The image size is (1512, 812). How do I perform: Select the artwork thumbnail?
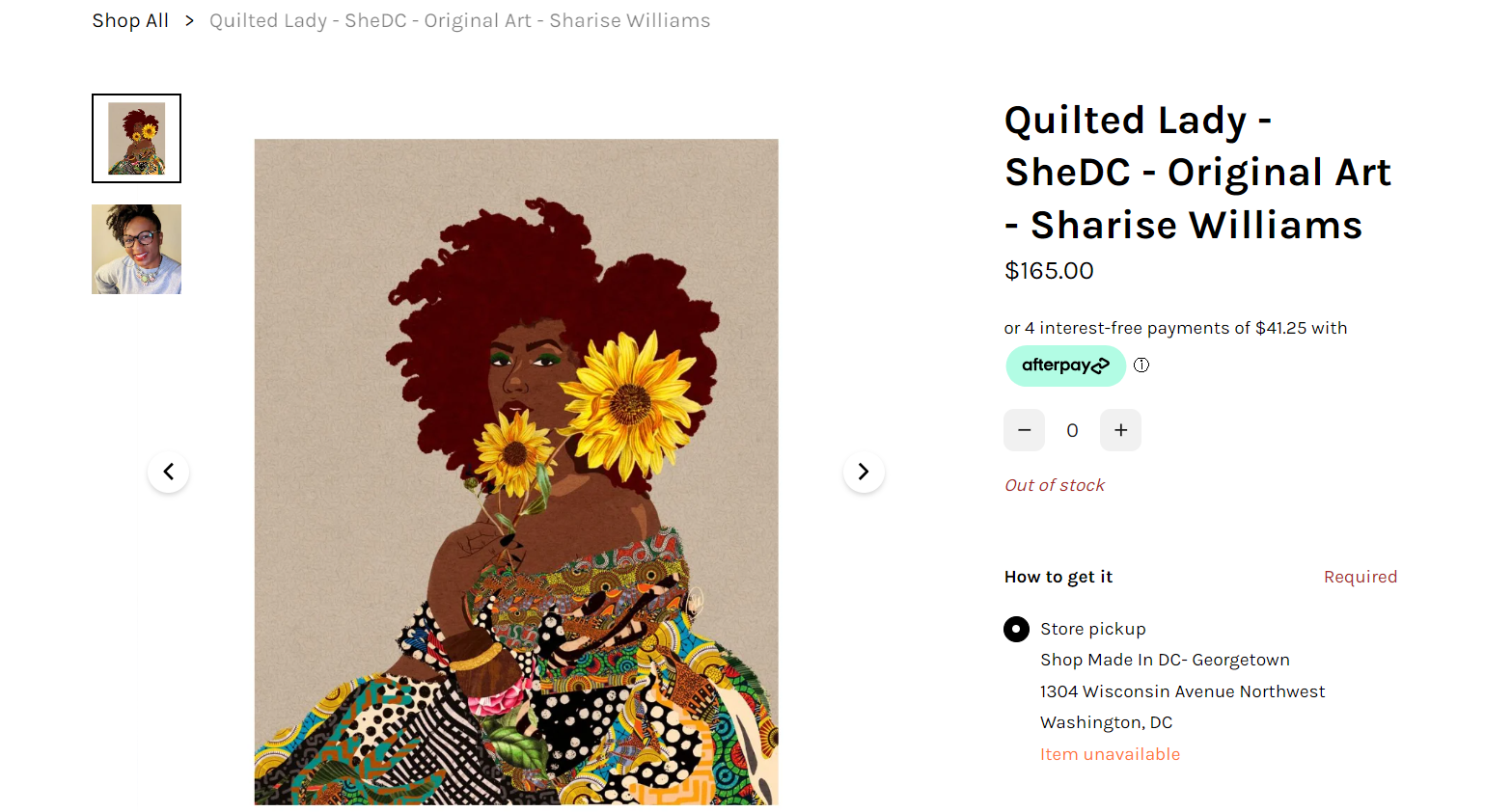coord(136,138)
